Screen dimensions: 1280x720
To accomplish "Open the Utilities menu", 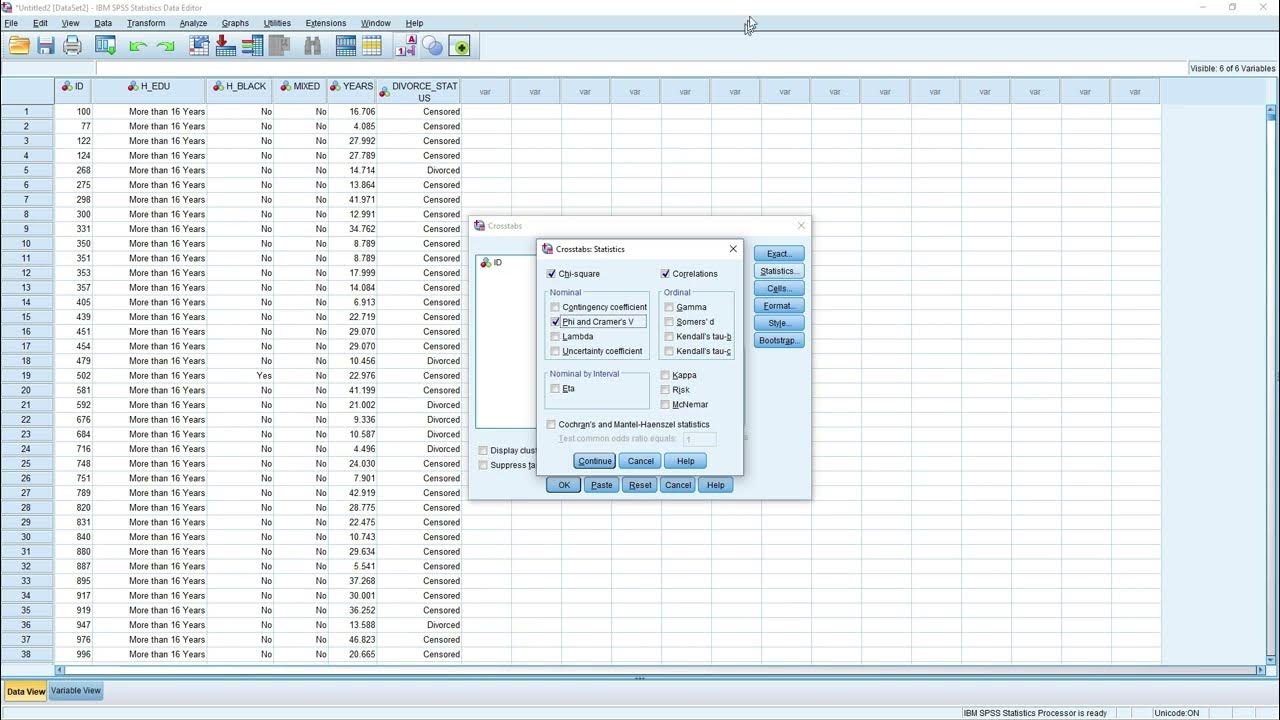I will pos(277,23).
